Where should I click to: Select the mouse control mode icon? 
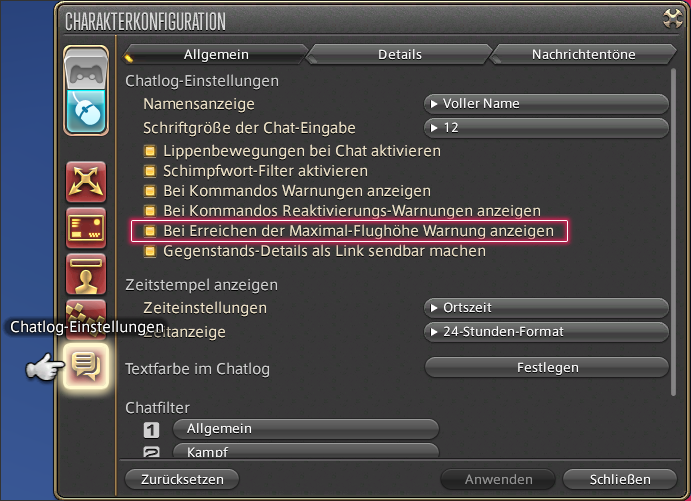[86, 111]
